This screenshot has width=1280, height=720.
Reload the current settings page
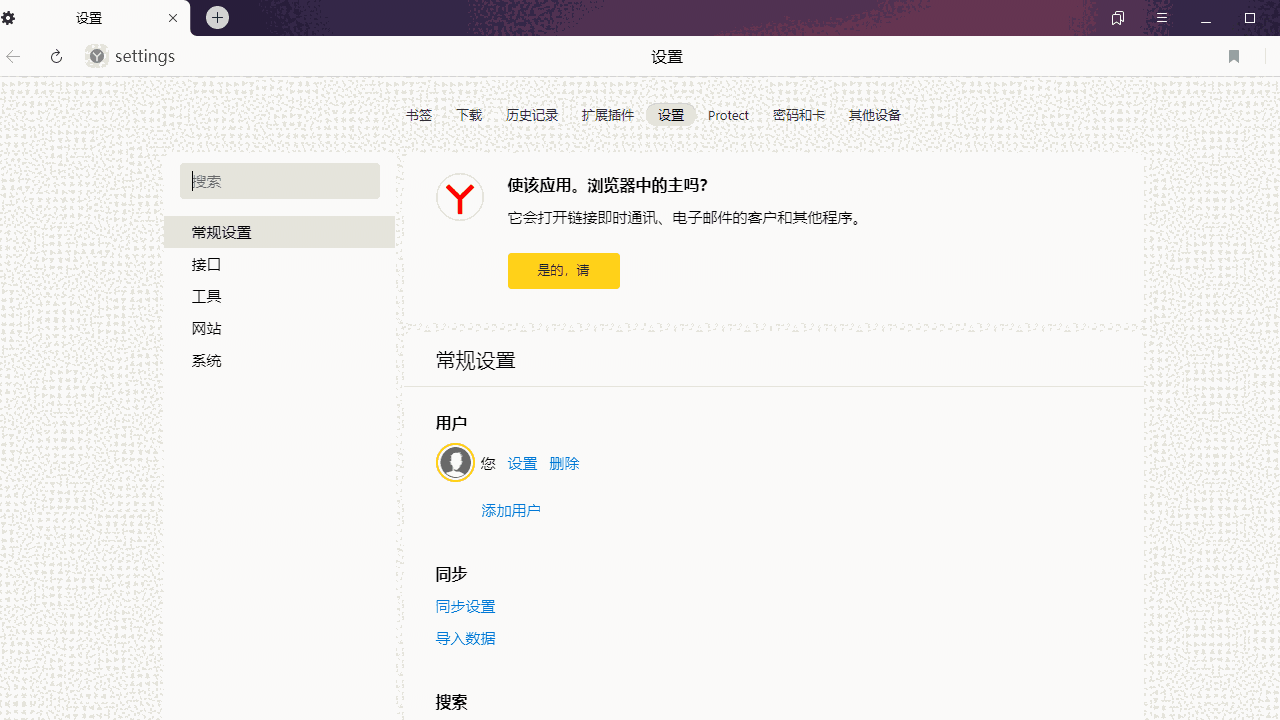pos(56,56)
